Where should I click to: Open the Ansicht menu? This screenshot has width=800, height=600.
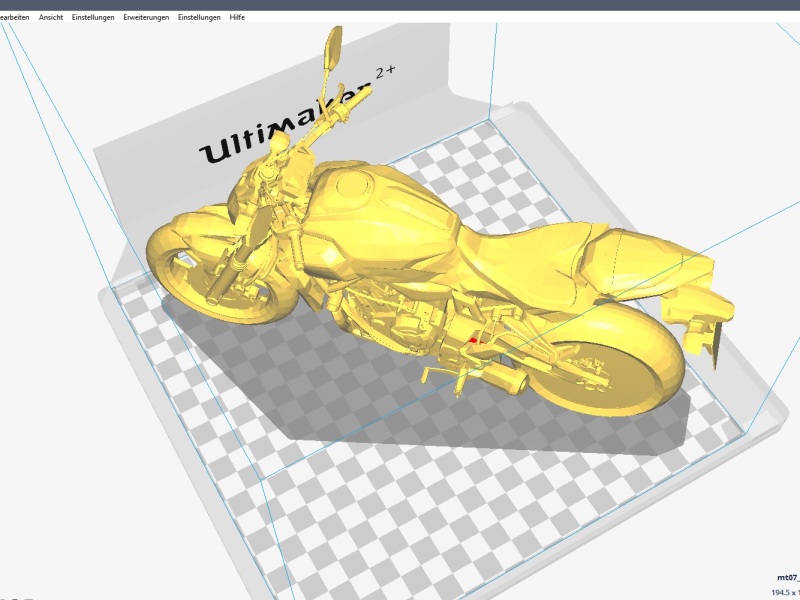point(50,17)
